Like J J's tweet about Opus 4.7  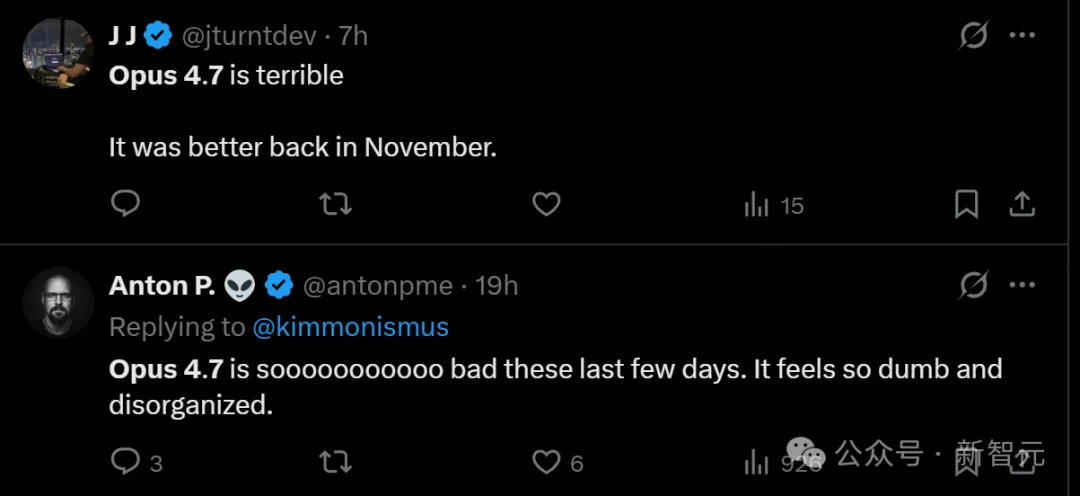tap(546, 204)
